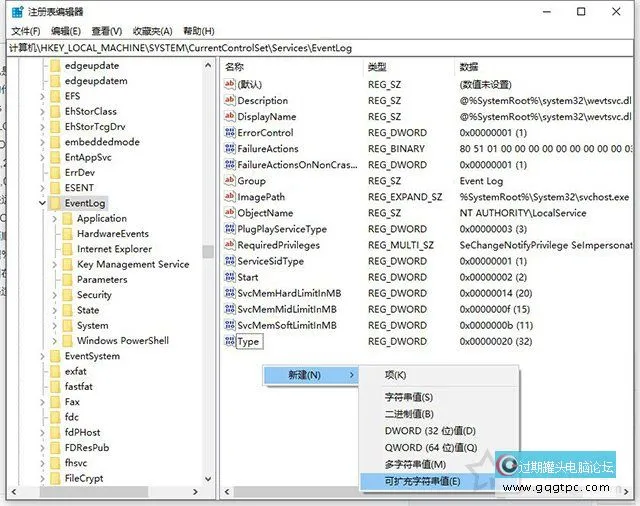This screenshot has width=640, height=506.
Task: Select the ErrDev key
Action: (80, 173)
